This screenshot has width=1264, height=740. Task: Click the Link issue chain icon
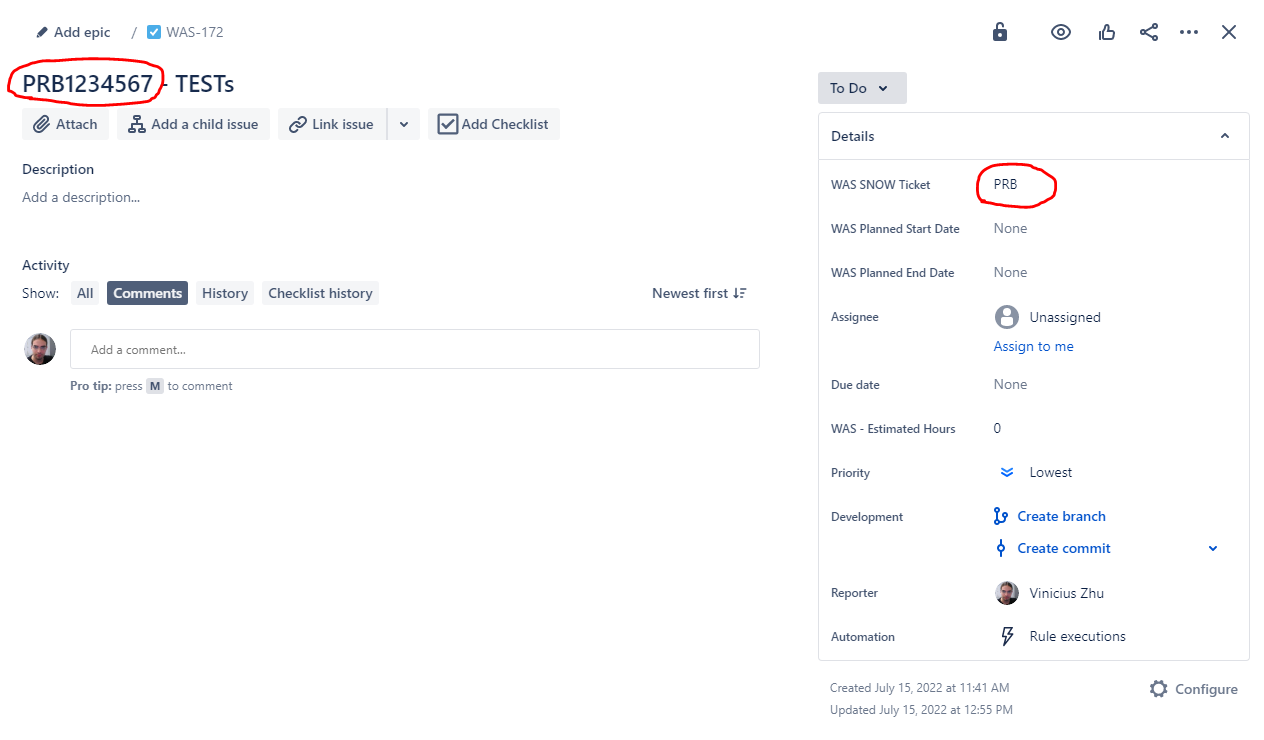pos(297,124)
